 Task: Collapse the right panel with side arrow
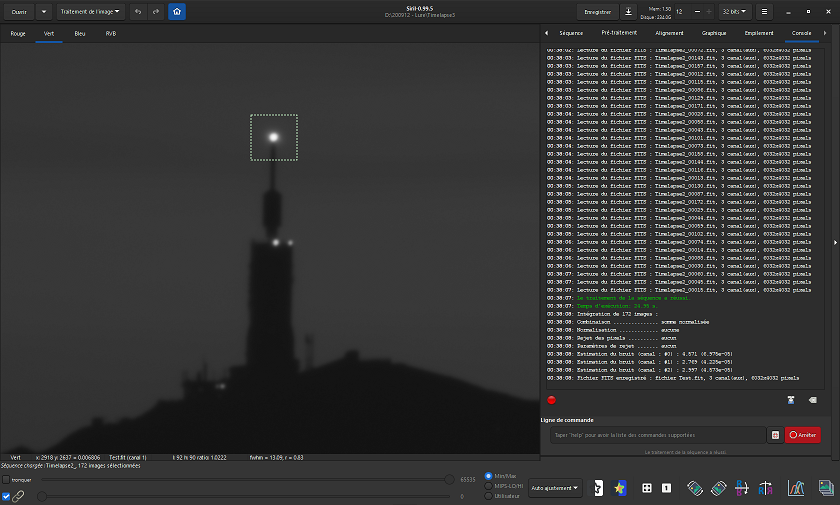click(835, 243)
